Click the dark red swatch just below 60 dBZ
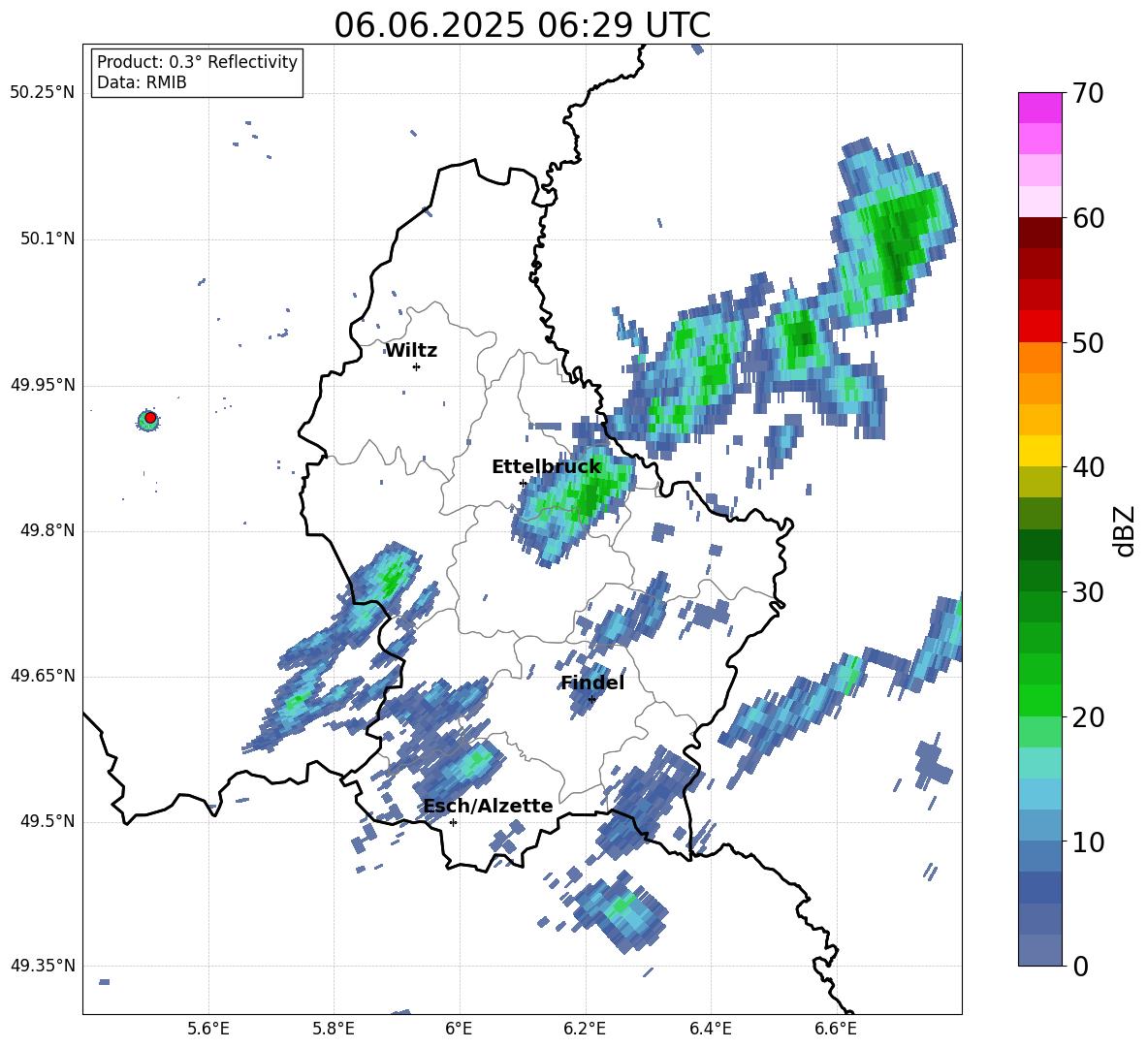The width and height of the screenshot is (1148, 1048). [1039, 233]
